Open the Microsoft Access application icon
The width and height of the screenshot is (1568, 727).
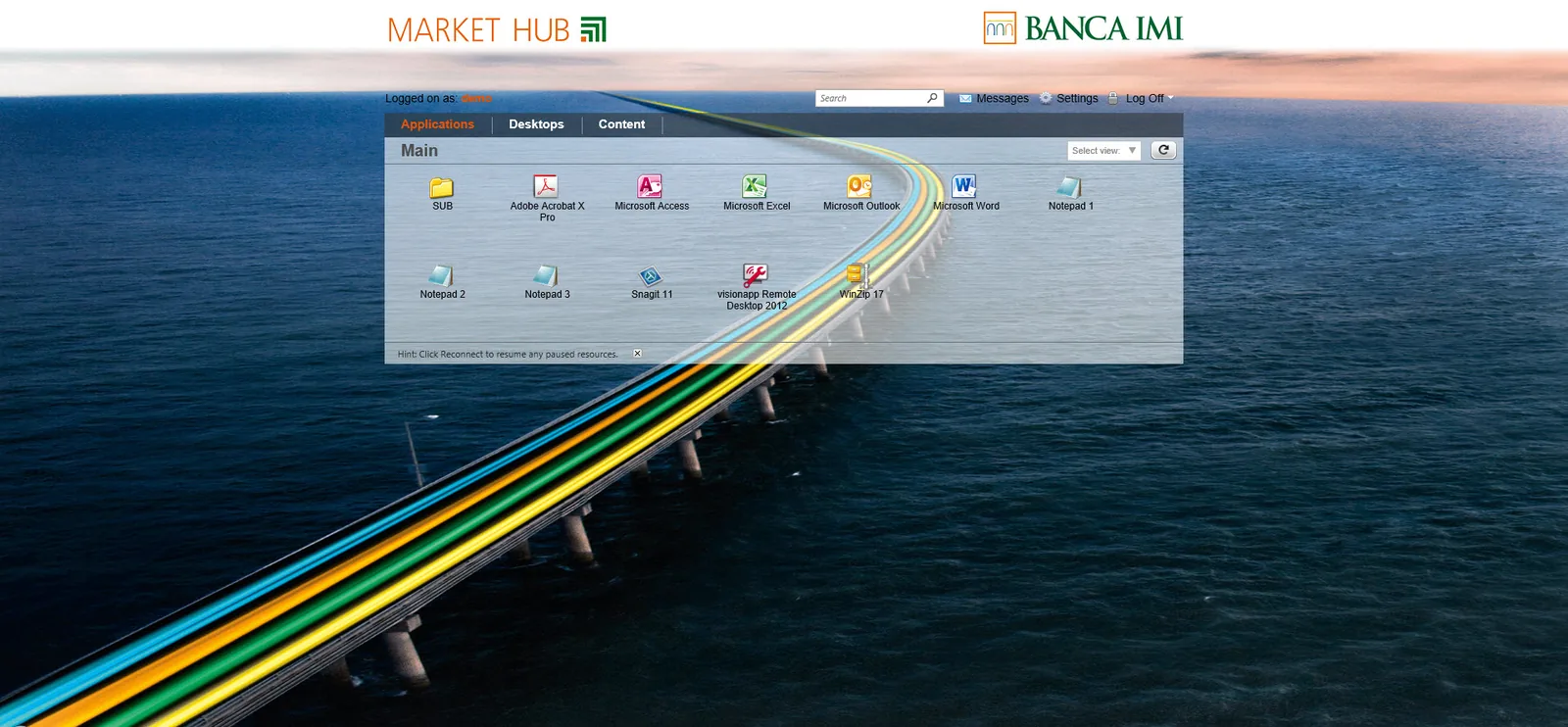tap(651, 186)
